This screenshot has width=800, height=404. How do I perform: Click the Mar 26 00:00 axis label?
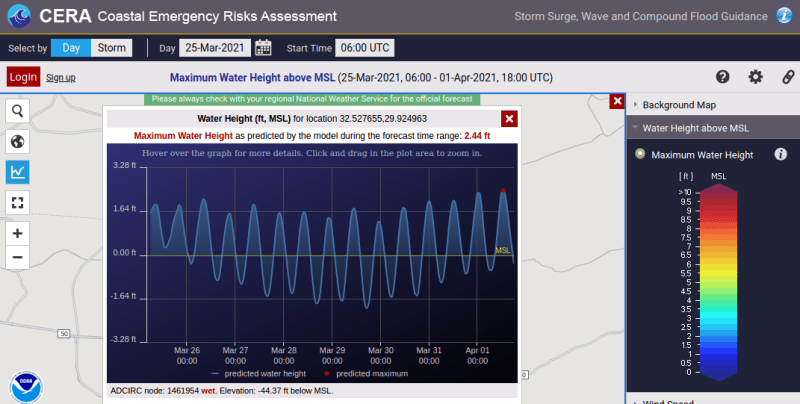click(187, 356)
